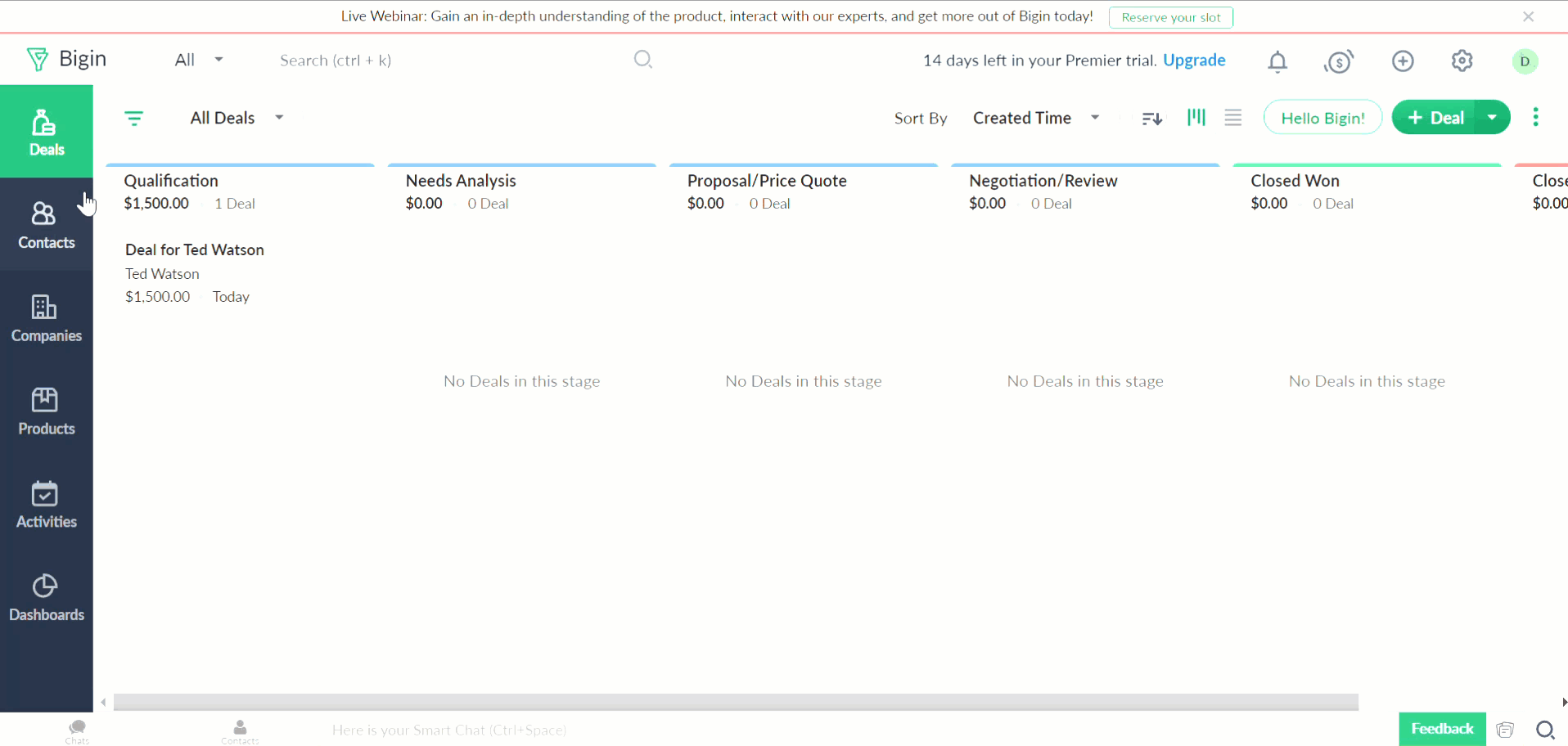The height and width of the screenshot is (746, 1568).
Task: Open the Deals module in sidebar
Action: pyautogui.click(x=47, y=132)
